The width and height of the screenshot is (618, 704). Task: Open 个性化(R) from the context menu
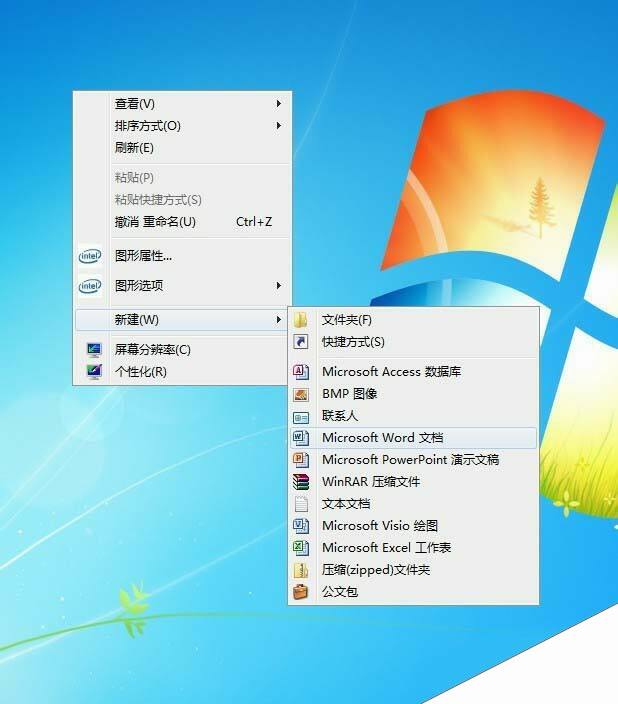(x=182, y=371)
